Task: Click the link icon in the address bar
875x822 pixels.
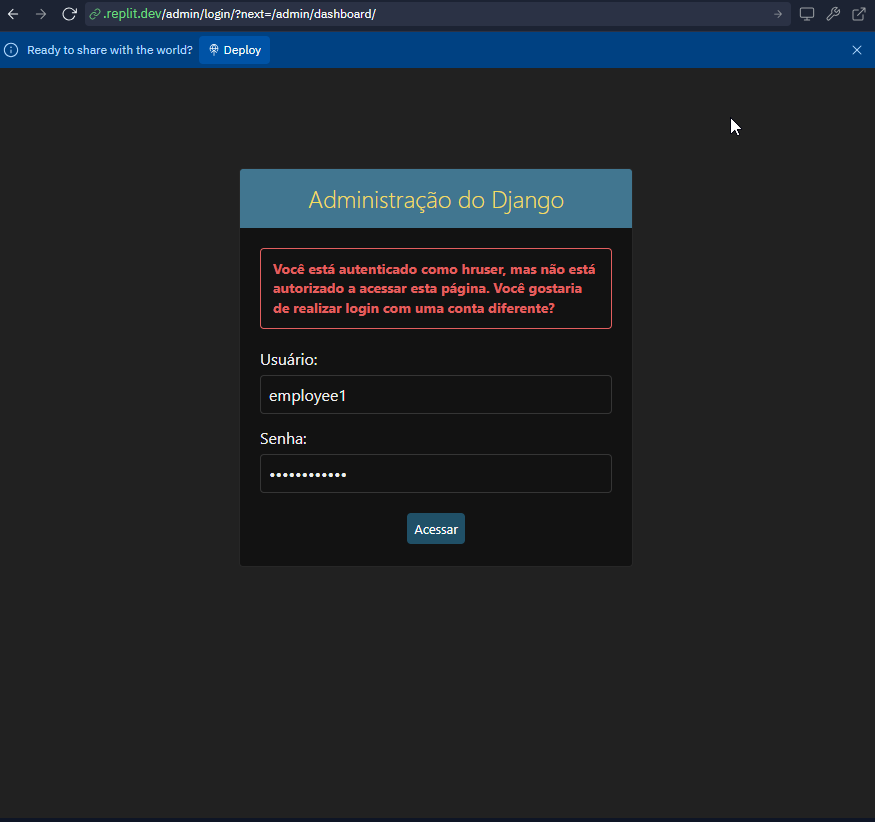Action: click(x=95, y=14)
